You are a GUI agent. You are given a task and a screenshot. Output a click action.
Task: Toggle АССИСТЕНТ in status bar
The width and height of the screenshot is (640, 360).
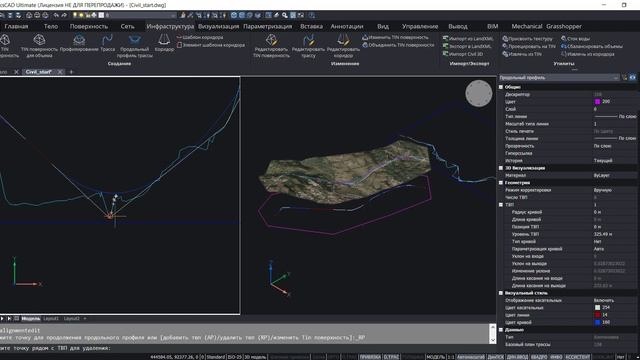pos(577,357)
